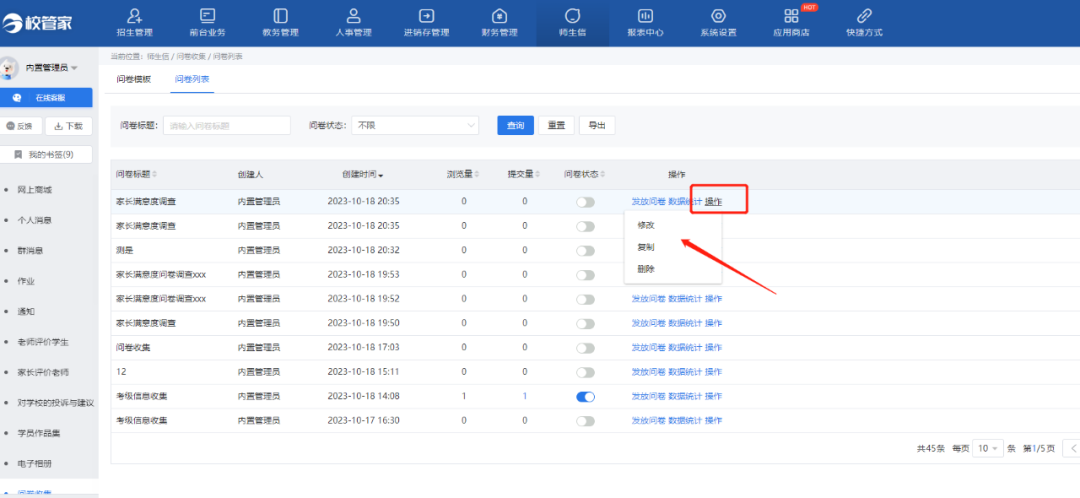Sort by 提交量 column arrows
This screenshot has width=1080, height=498.
tap(538, 174)
